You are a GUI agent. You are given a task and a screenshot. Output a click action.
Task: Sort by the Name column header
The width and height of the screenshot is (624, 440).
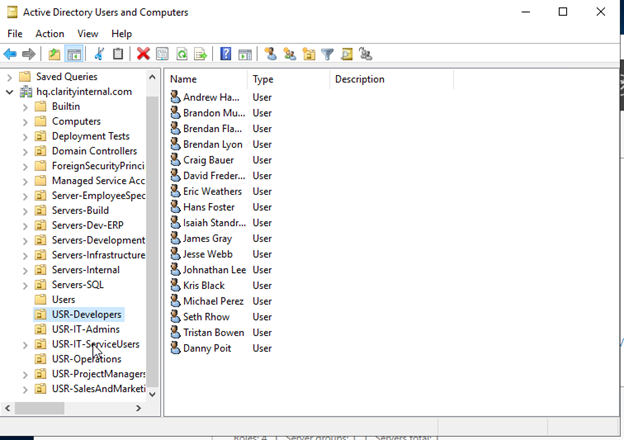tap(206, 79)
